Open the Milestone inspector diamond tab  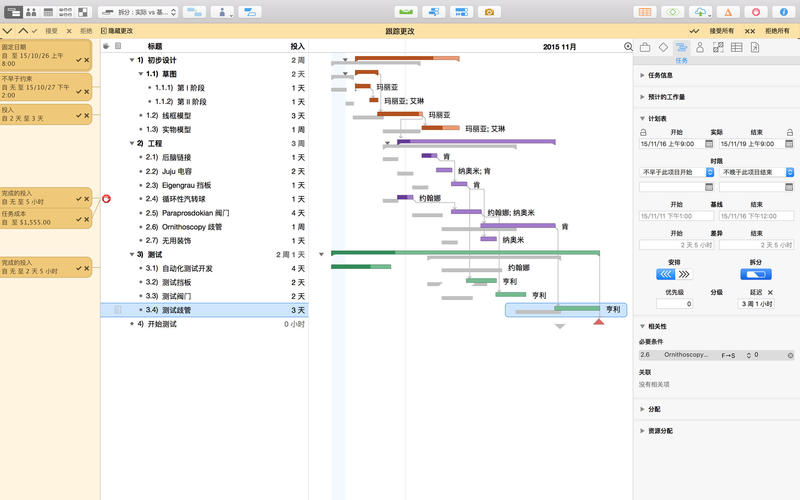pos(663,47)
